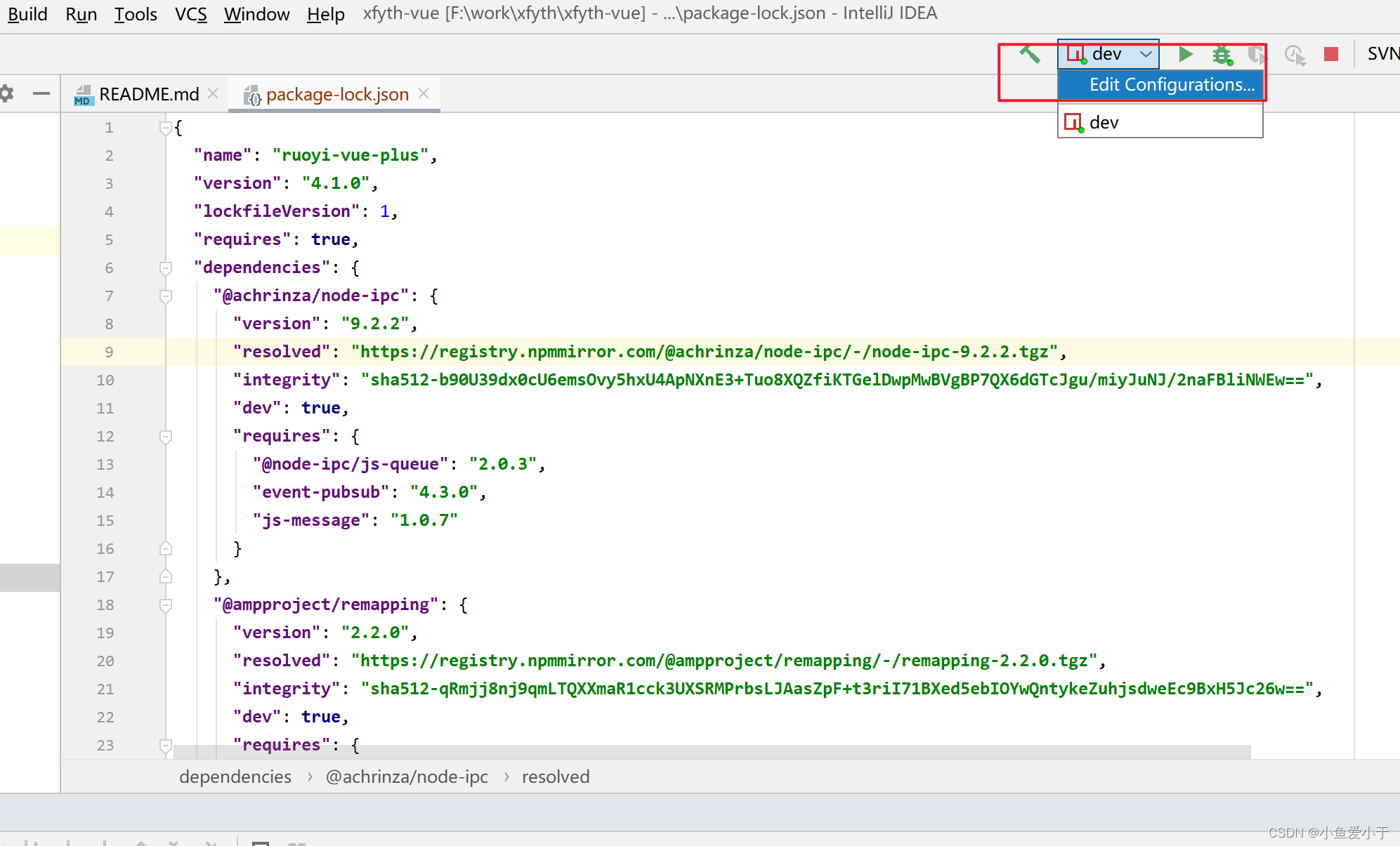Select Edit Configurations... in the dropdown
Viewport: 1400px width, 846px height.
pyautogui.click(x=1171, y=85)
